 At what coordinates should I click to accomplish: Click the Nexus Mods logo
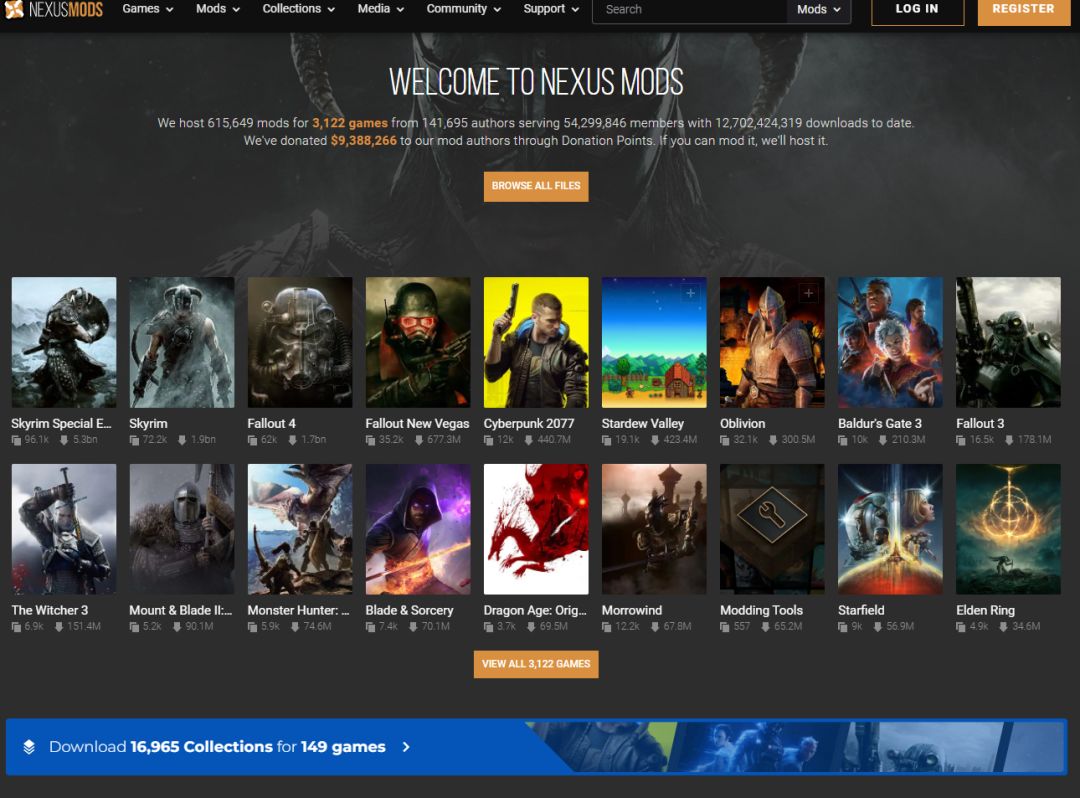coord(54,9)
